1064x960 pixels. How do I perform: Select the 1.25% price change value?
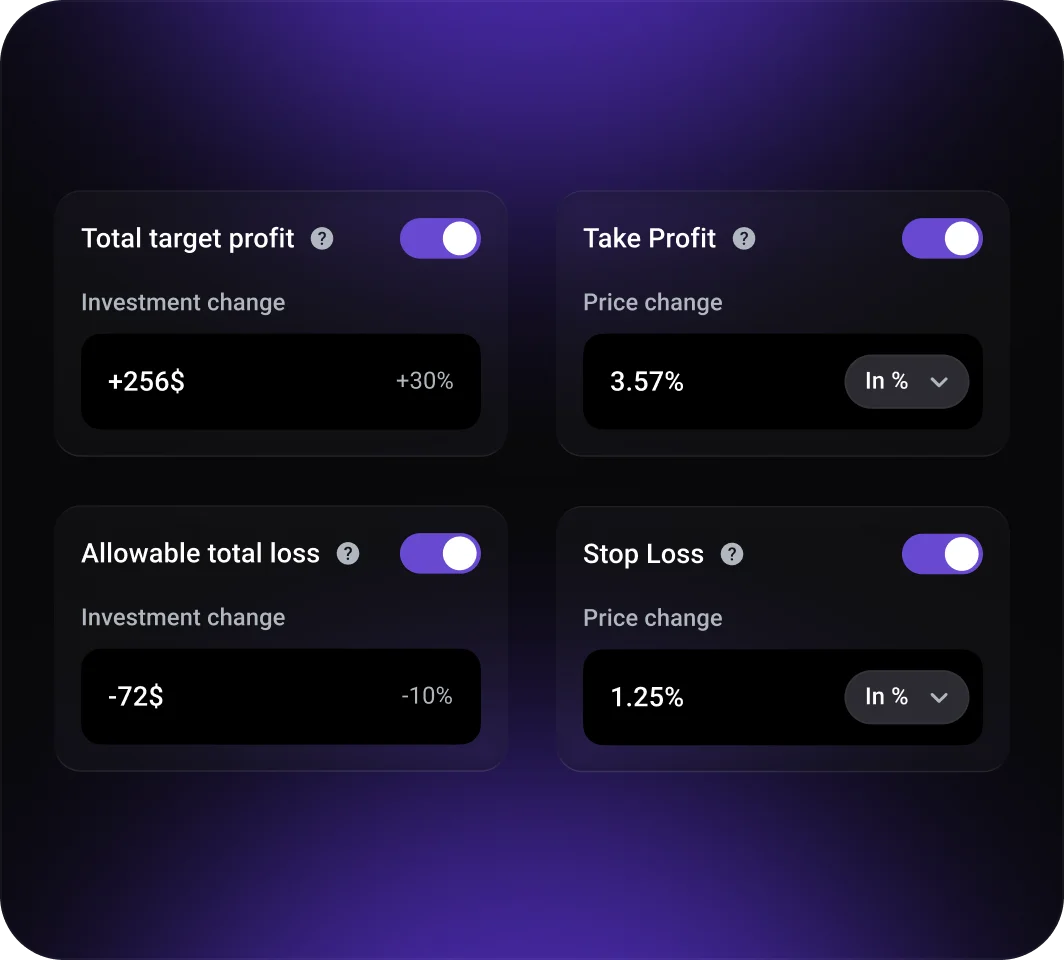[x=647, y=697]
